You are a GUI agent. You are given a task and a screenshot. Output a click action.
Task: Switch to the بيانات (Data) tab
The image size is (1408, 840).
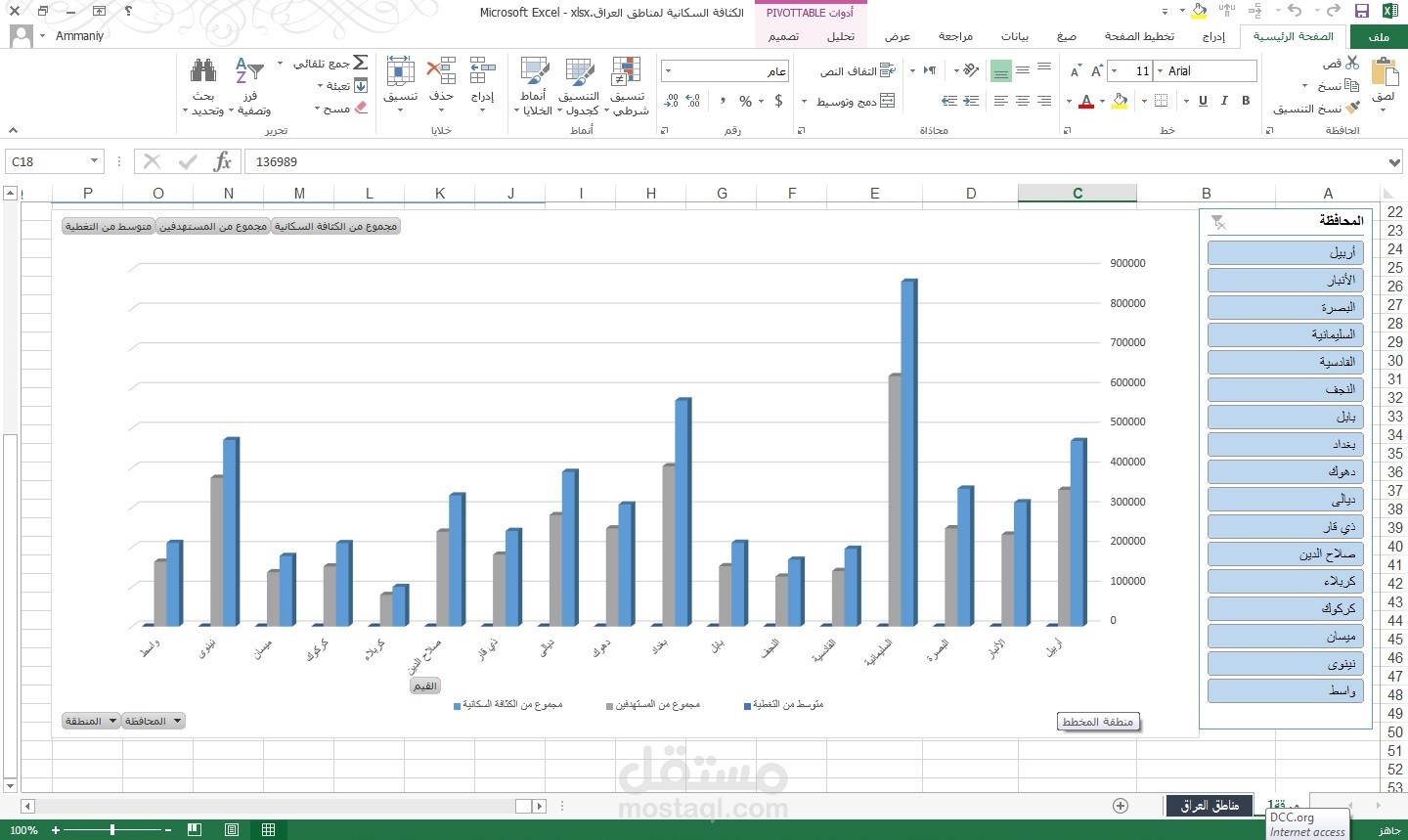1015,36
